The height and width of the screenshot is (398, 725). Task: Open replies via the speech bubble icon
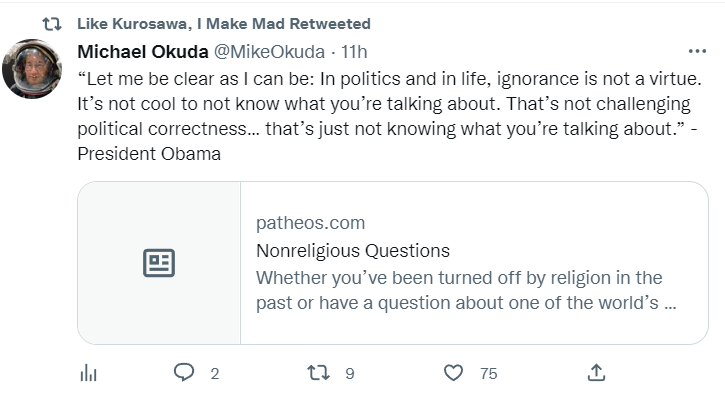click(184, 372)
